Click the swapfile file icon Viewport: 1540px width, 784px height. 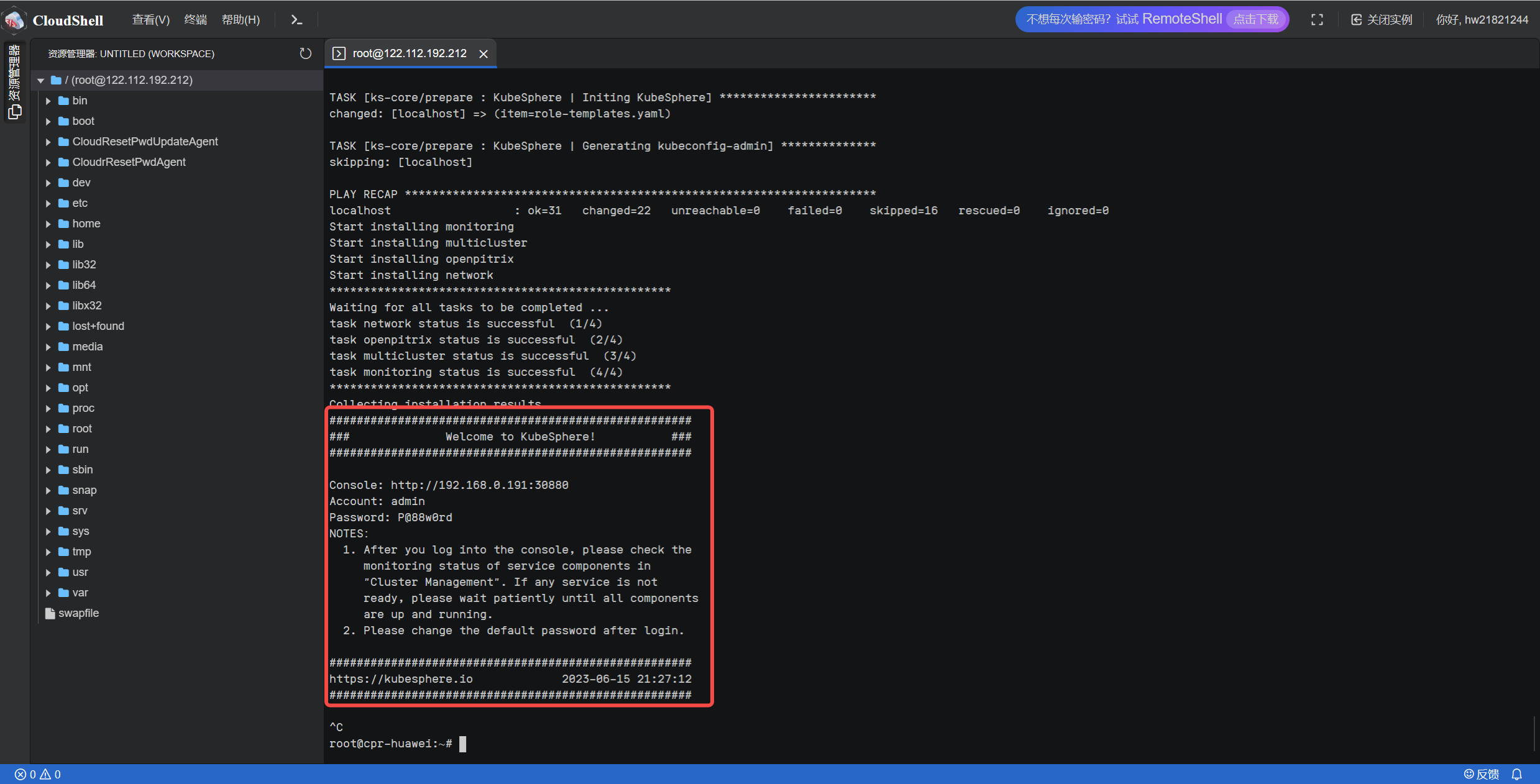50,613
